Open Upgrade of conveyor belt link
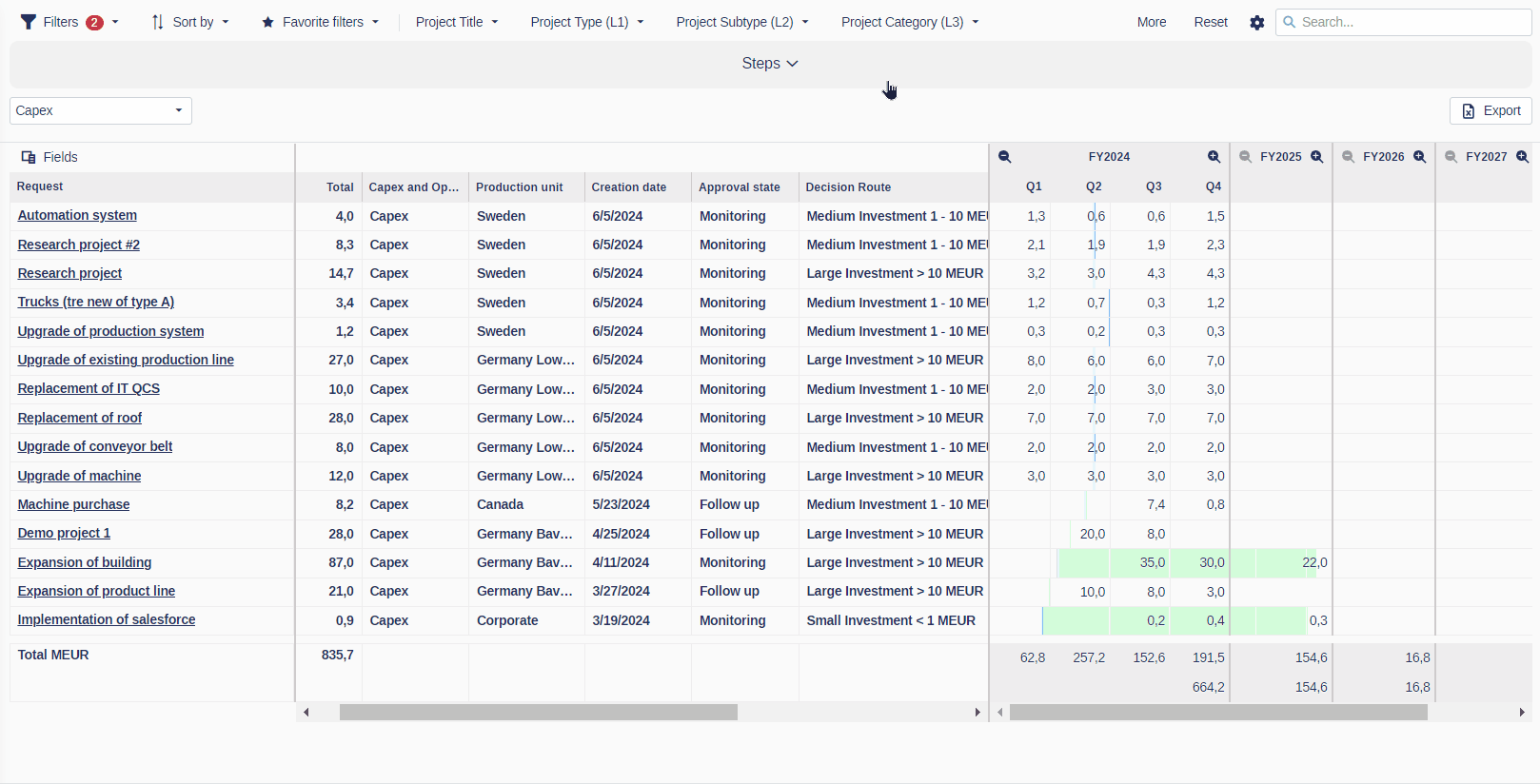The image size is (1540, 784). [95, 447]
